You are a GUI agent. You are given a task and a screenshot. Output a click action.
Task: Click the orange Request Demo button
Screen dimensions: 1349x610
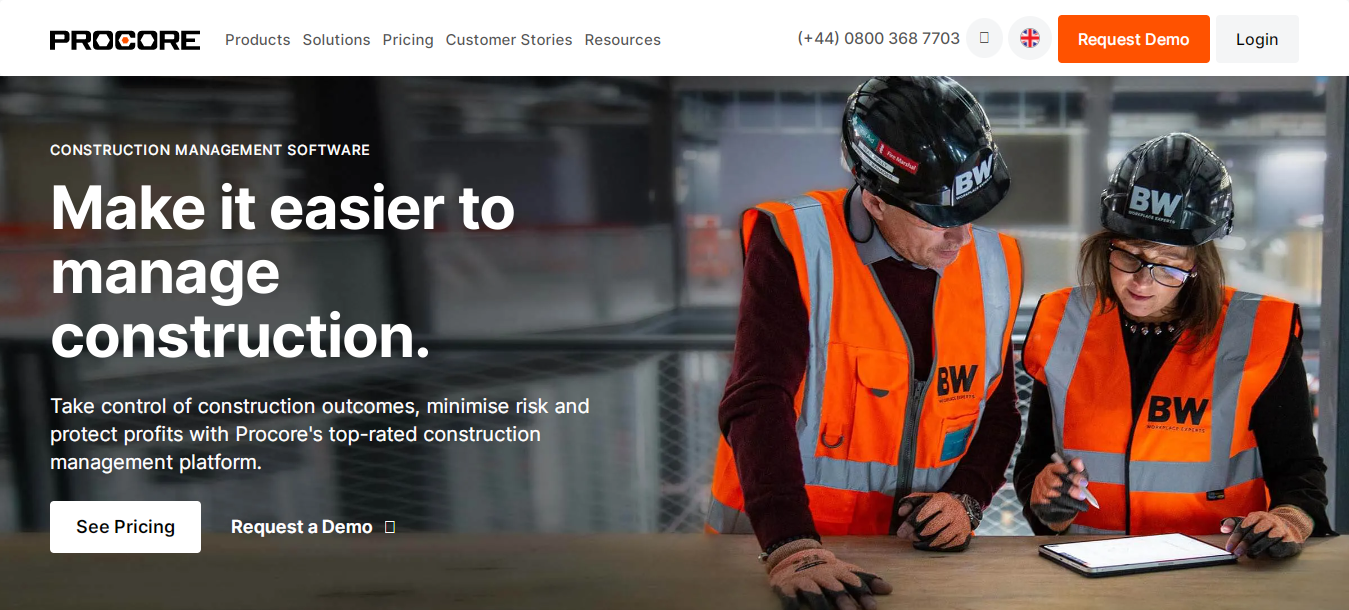click(x=1134, y=39)
